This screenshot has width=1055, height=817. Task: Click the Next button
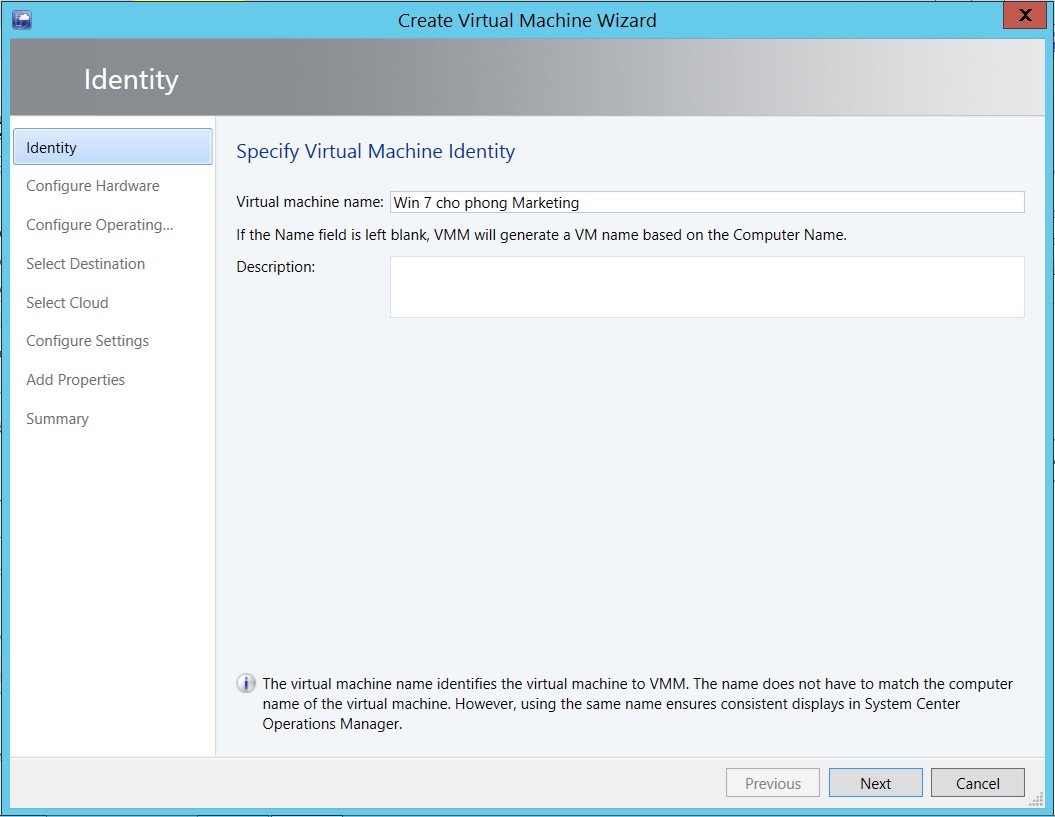(875, 783)
